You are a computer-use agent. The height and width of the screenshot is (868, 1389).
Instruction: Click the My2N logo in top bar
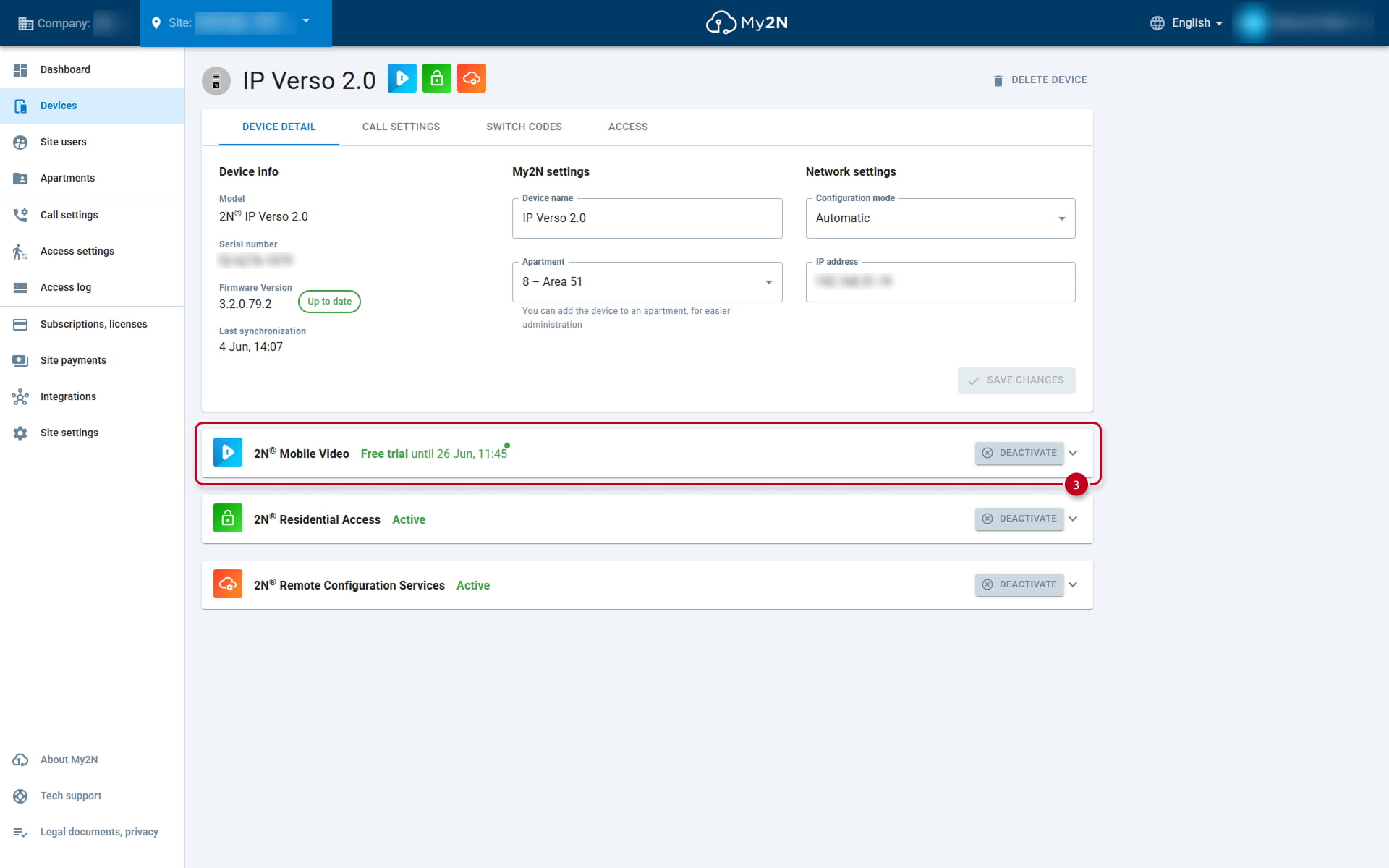click(x=747, y=23)
